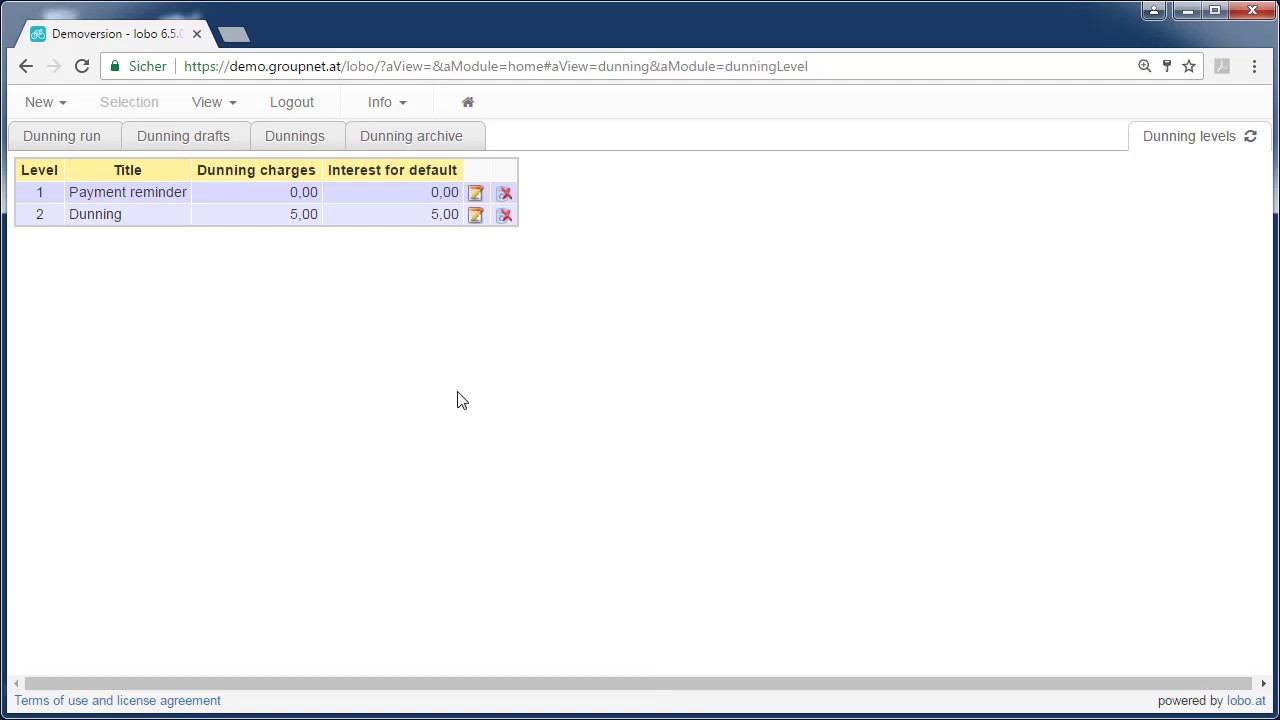Screen dimensions: 1280x720
Task: Click the level 1 number cell
Action: click(x=40, y=192)
